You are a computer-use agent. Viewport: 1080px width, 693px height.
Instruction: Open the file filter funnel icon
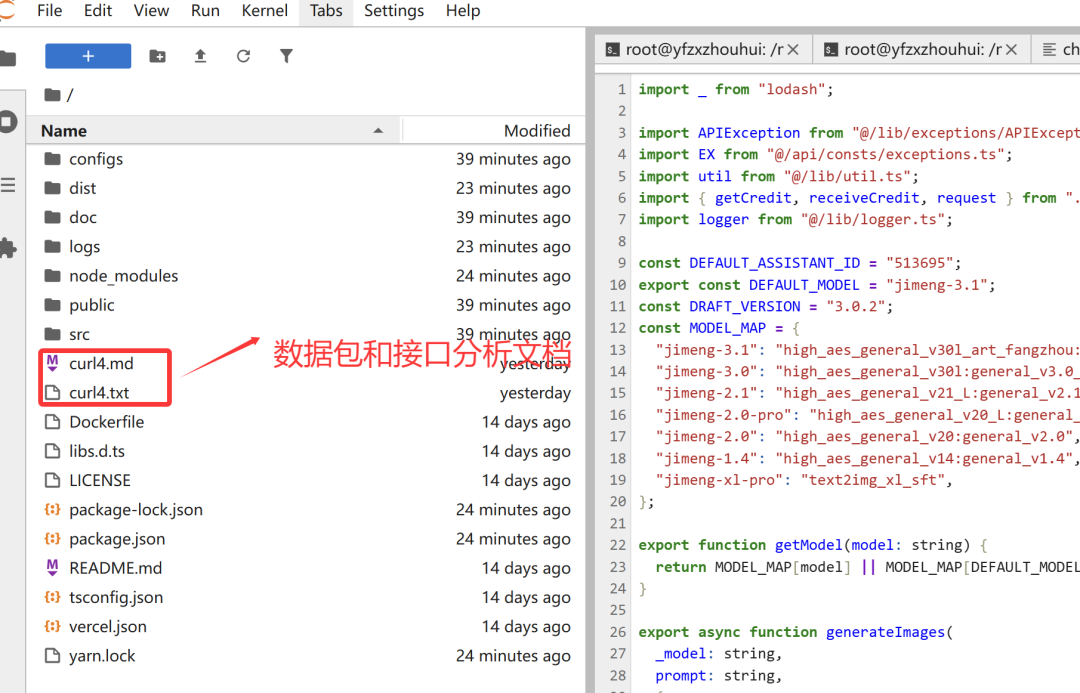[286, 56]
